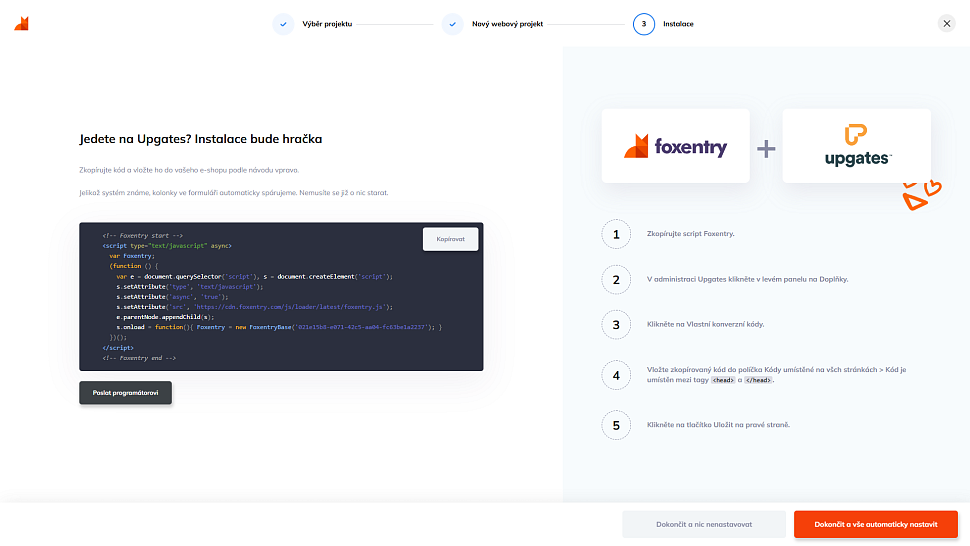Viewport: 970px width, 546px height.
Task: Click the upgates logo card
Action: 857,146
